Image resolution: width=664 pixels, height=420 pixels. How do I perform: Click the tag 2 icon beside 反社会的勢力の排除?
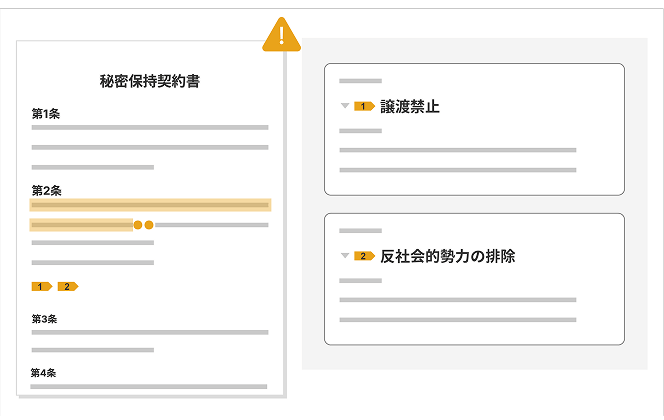364,256
